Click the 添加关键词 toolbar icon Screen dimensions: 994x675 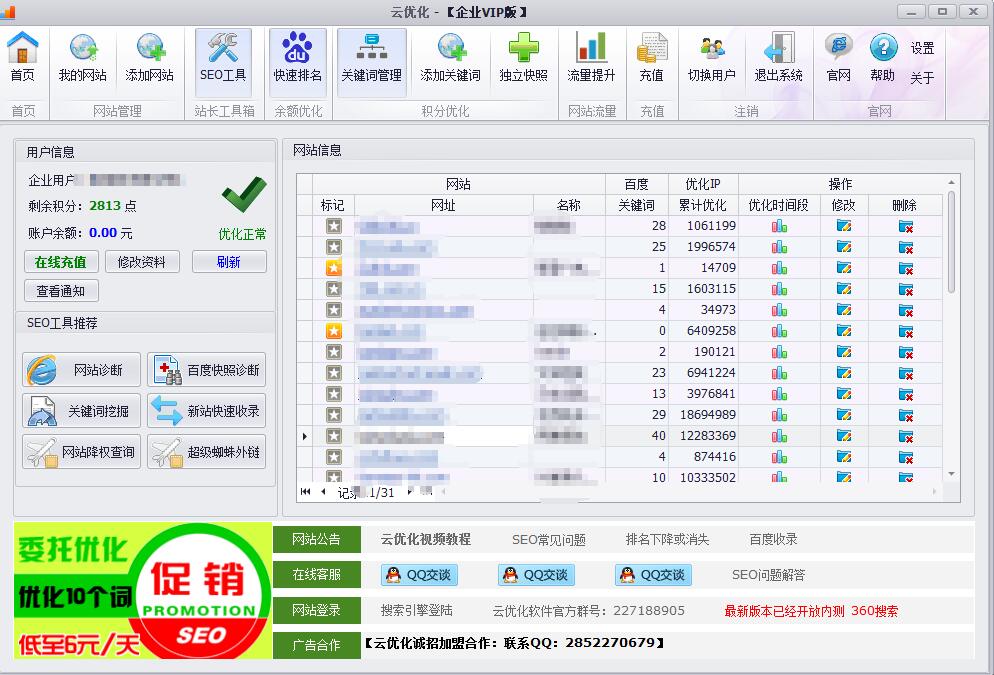click(450, 57)
